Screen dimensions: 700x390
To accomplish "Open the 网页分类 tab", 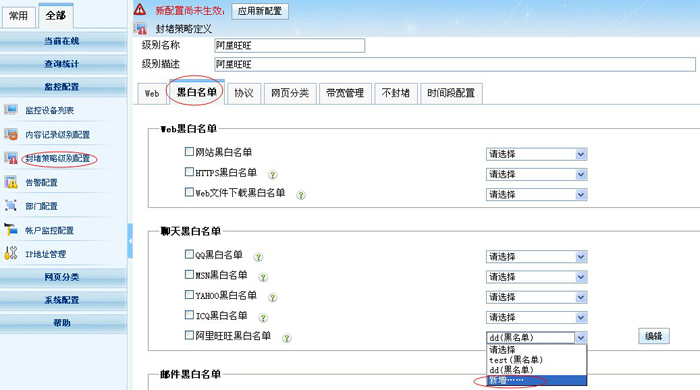I will coord(290,93).
